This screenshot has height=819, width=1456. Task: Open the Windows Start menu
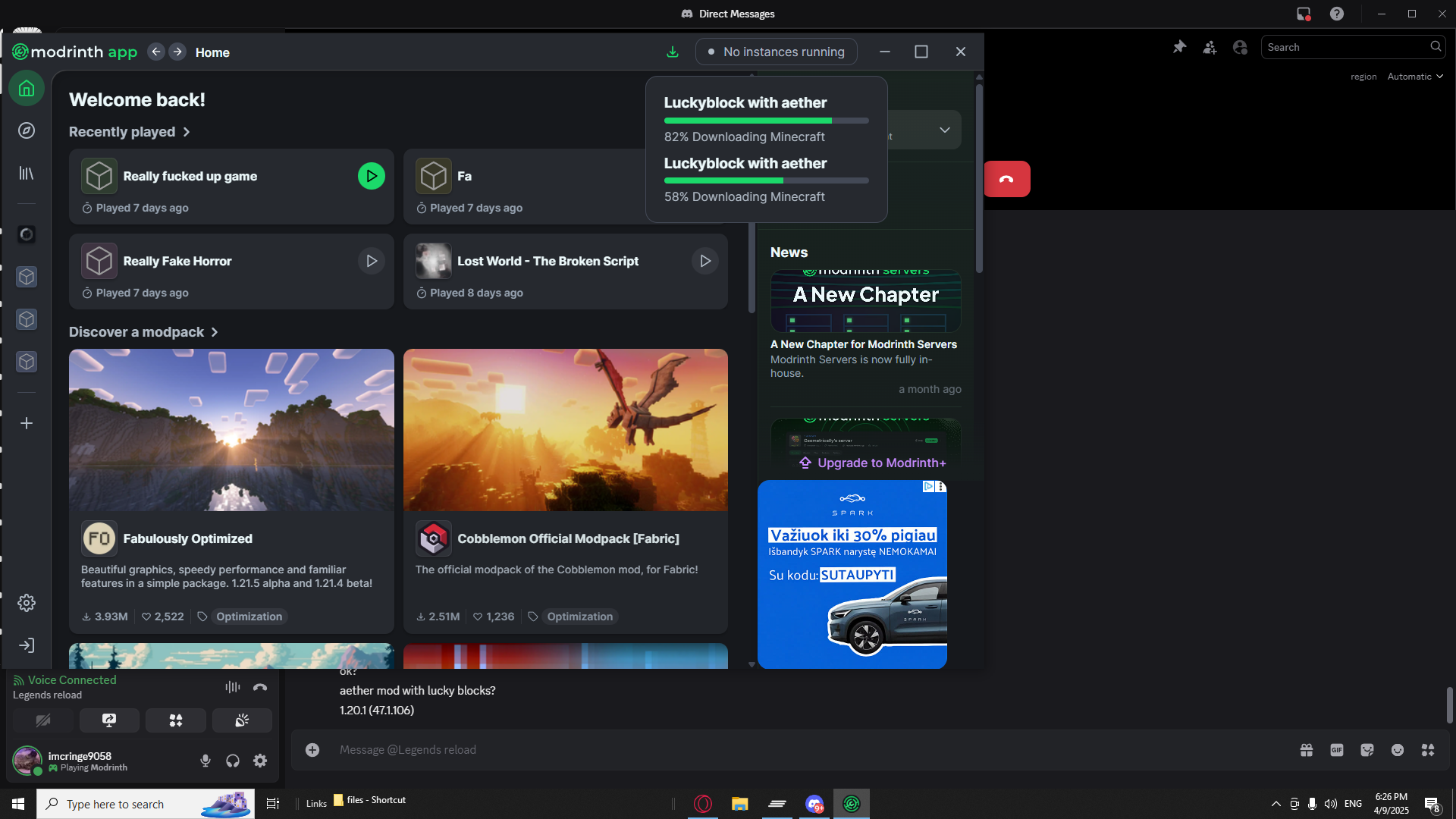[18, 804]
